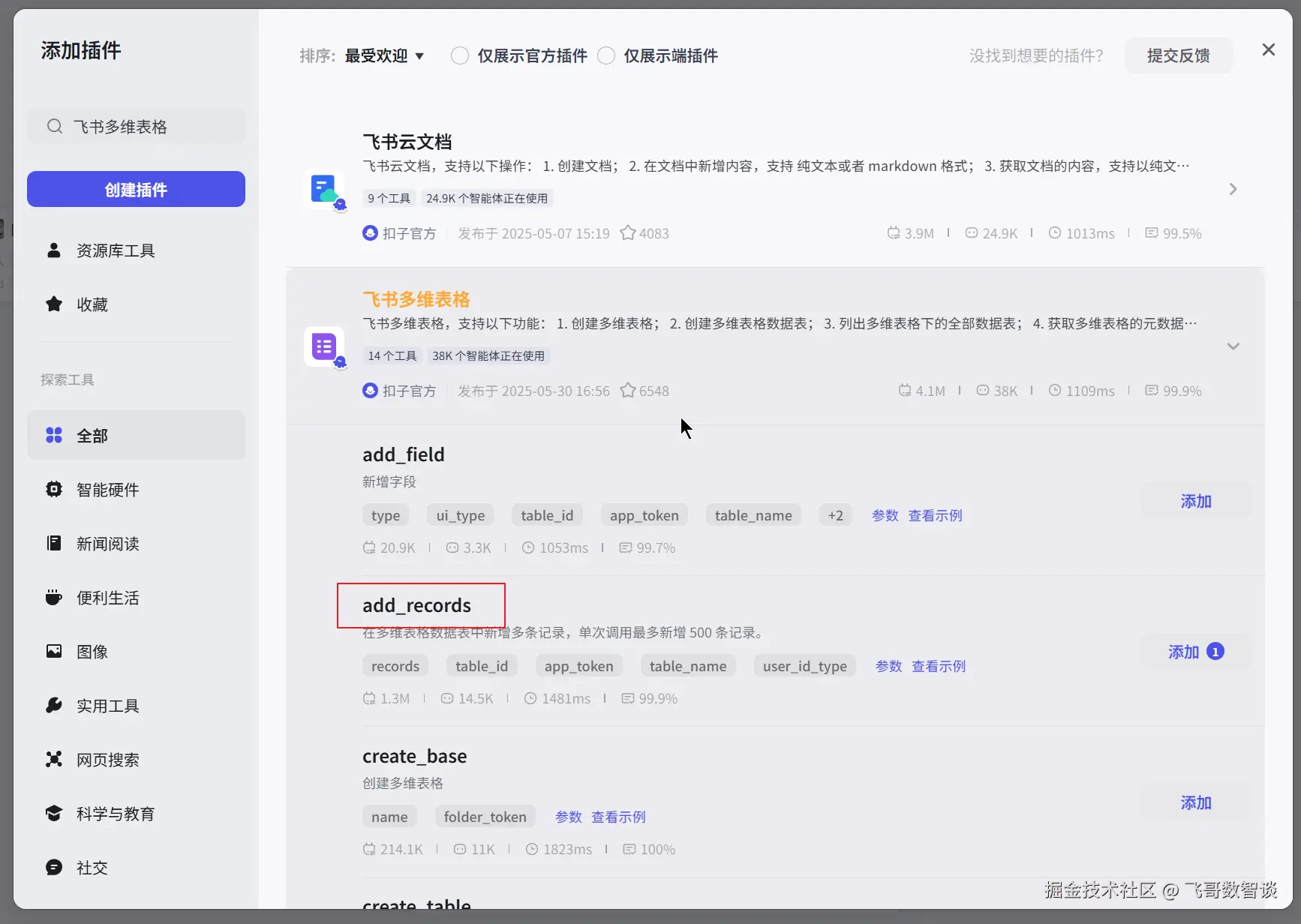This screenshot has width=1301, height=924.
Task: Click the 提交反馈 button
Action: click(x=1178, y=55)
